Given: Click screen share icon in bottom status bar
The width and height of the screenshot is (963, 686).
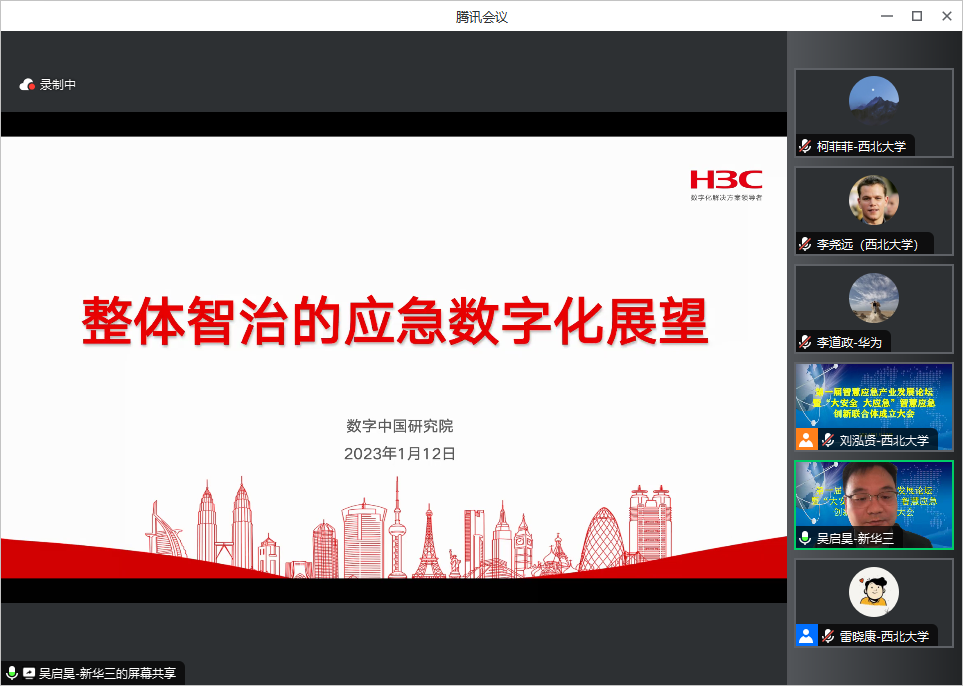Looking at the screenshot, I should pos(29,674).
